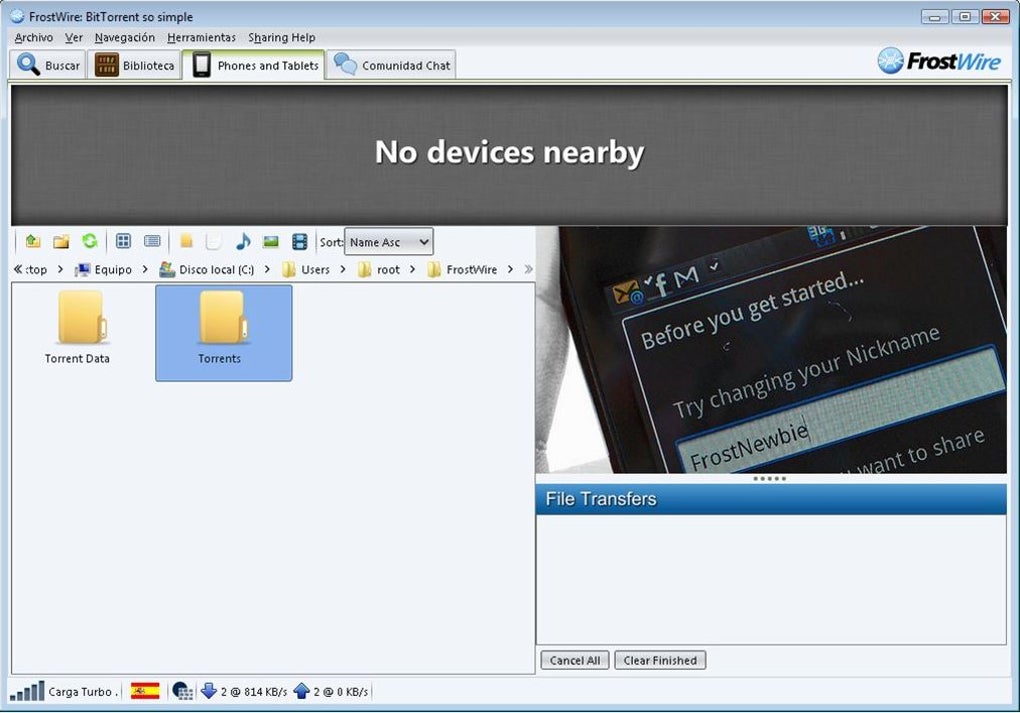1020x713 pixels.
Task: Click the speech bubbles icon on Comunidad Chat
Action: click(x=345, y=64)
